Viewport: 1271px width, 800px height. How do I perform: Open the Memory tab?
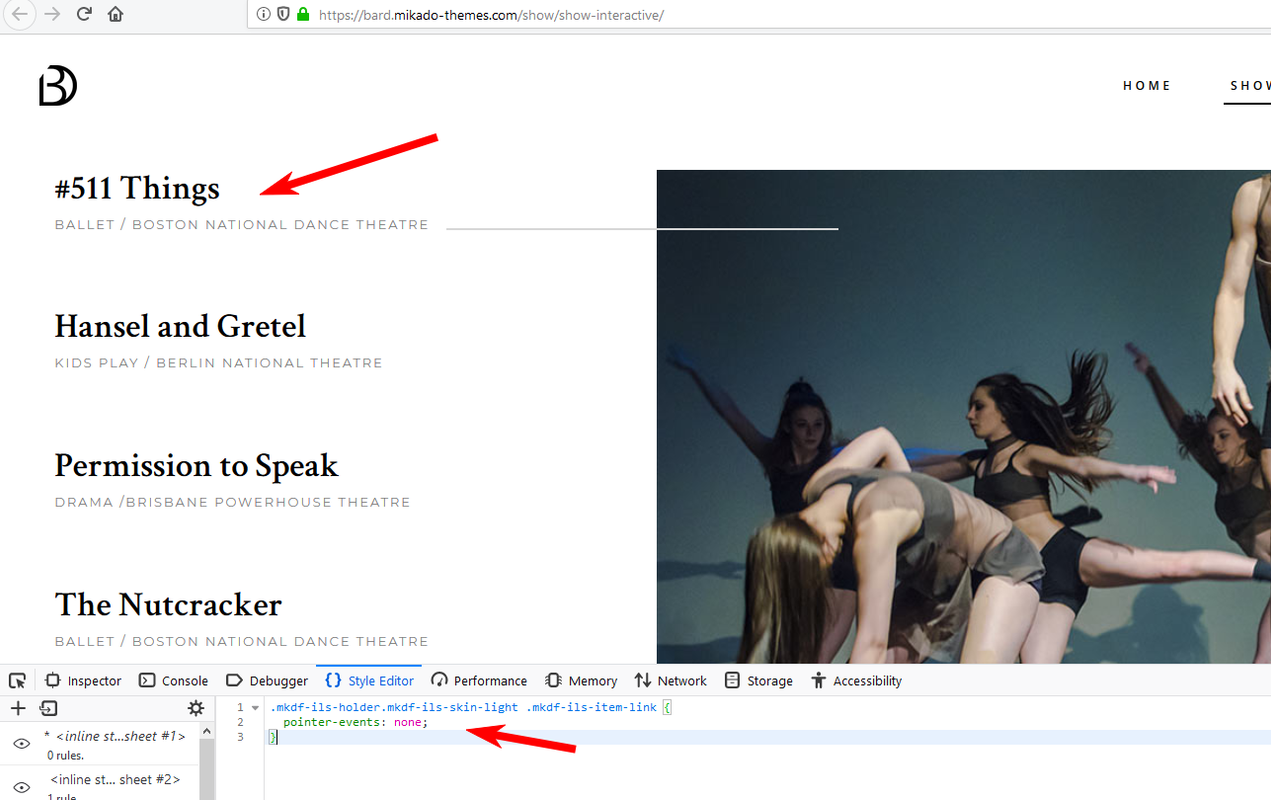pyautogui.click(x=581, y=681)
